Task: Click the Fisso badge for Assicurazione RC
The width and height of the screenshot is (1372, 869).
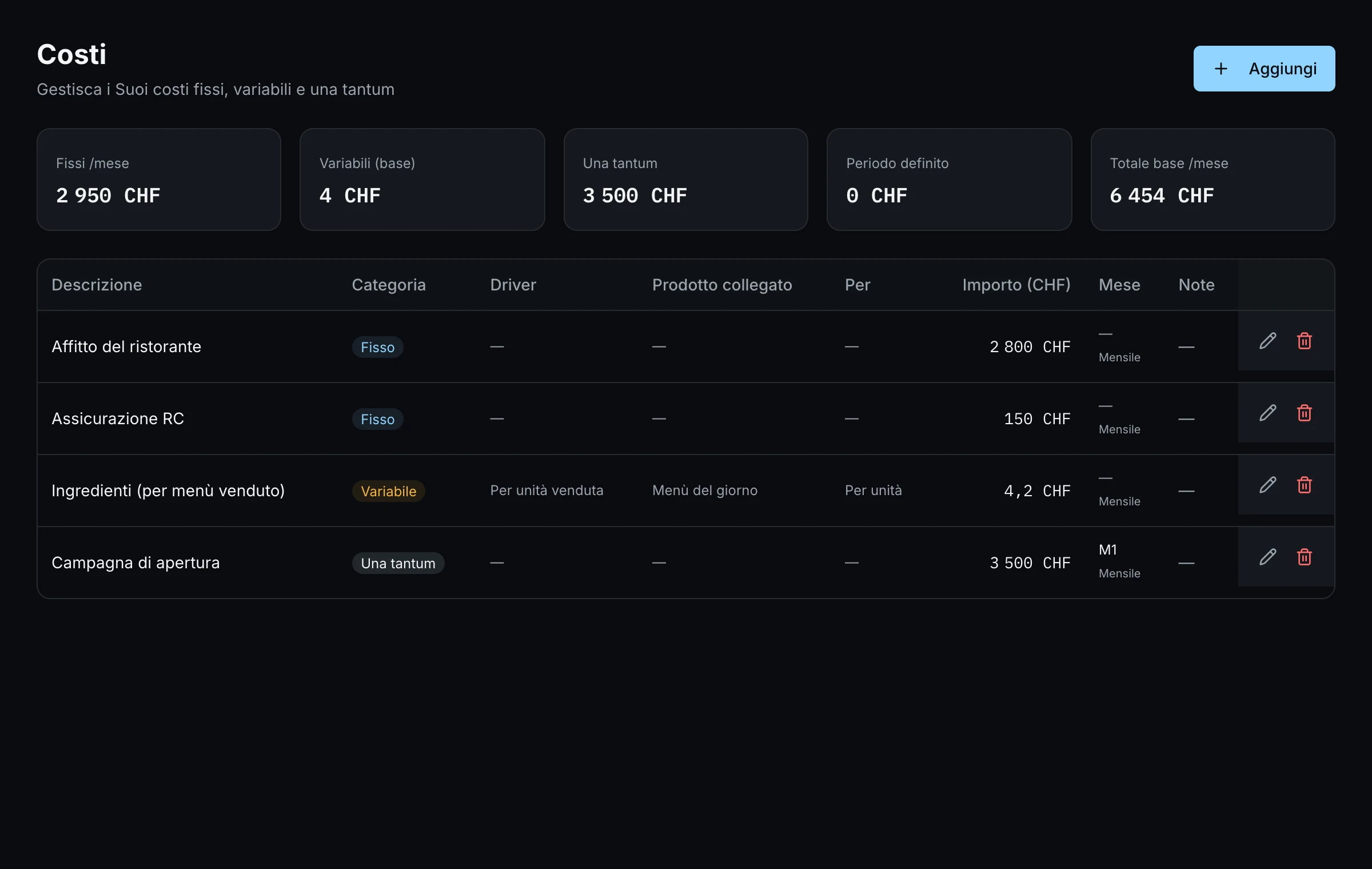Action: 377,419
